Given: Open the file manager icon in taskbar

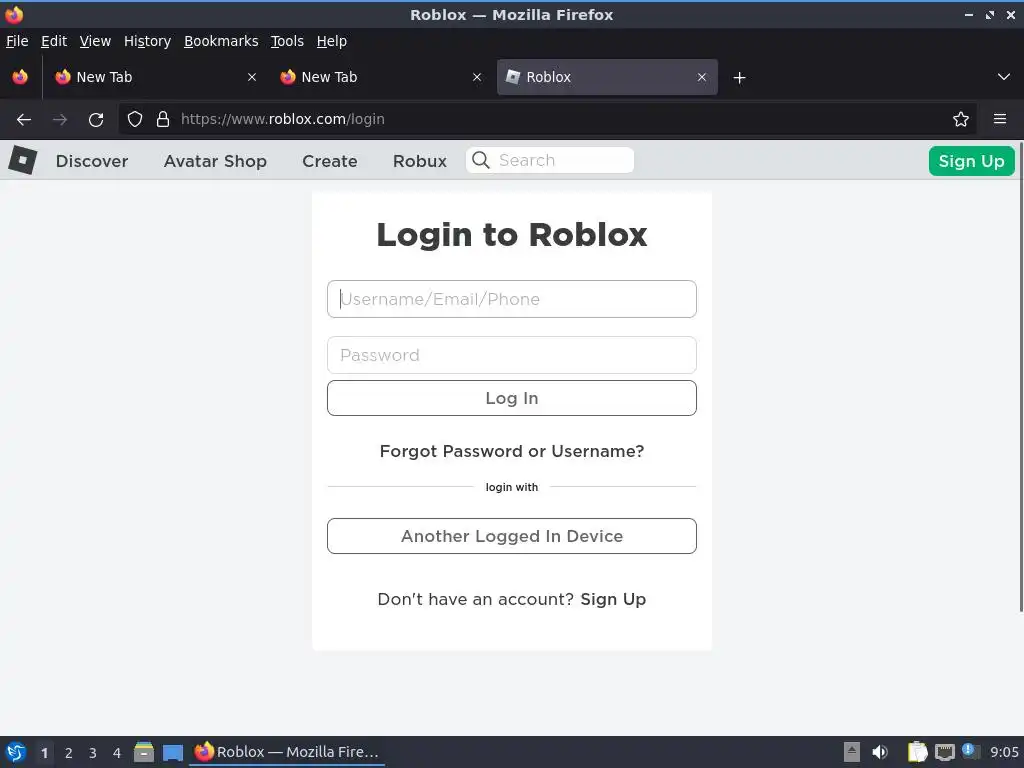Looking at the screenshot, I should (x=144, y=752).
